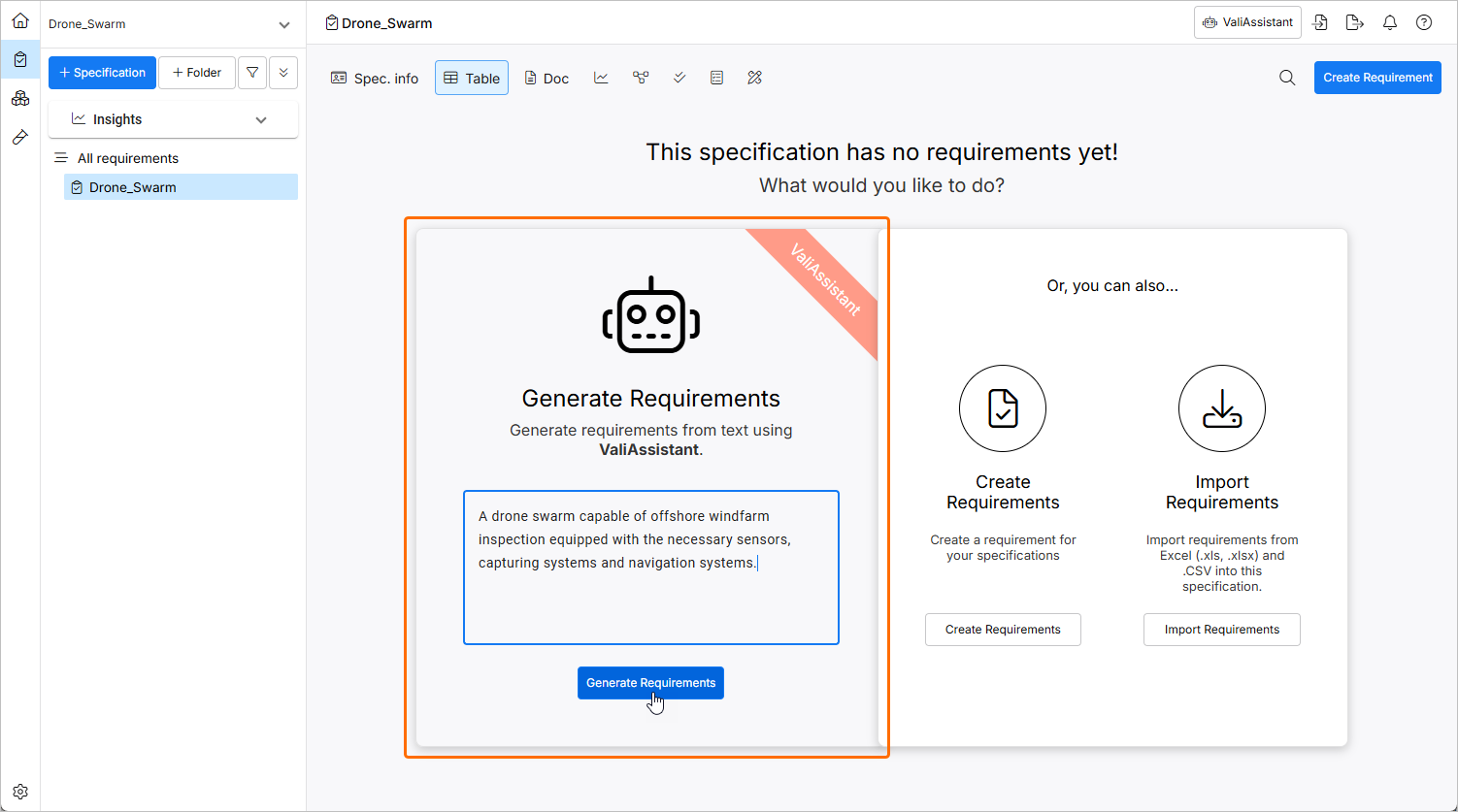
Task: Open the help question mark icon
Action: point(1424,22)
